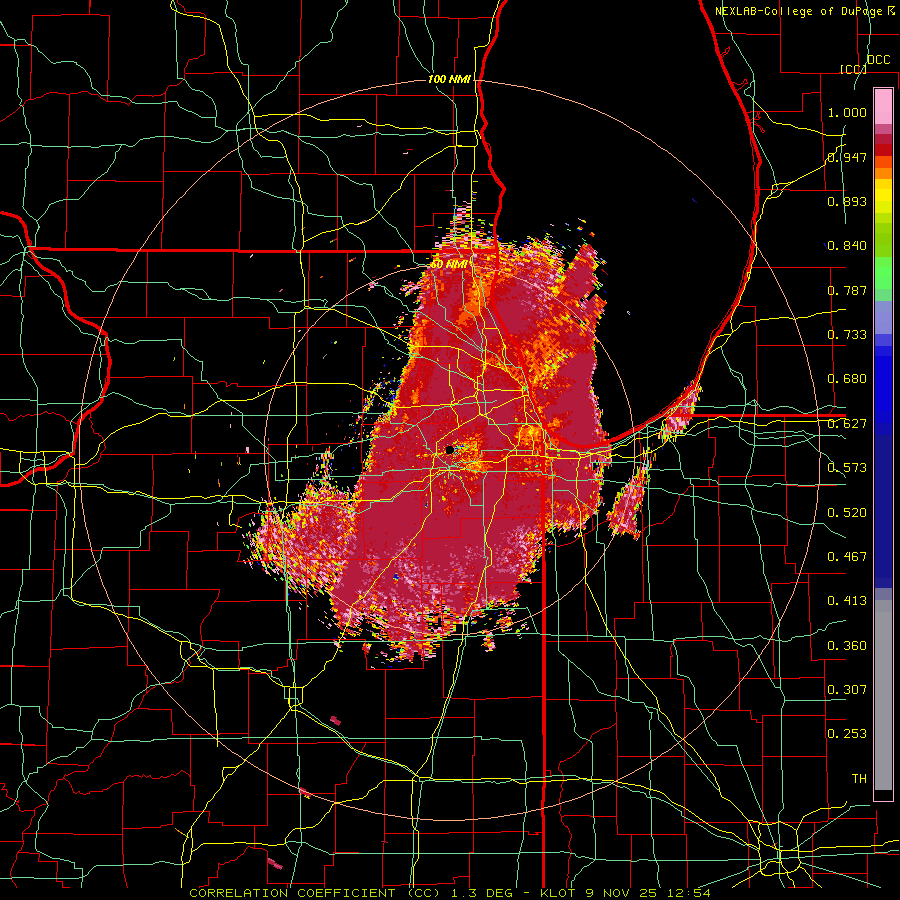
Task: Click the 0.840 legend value
Action: (x=847, y=246)
